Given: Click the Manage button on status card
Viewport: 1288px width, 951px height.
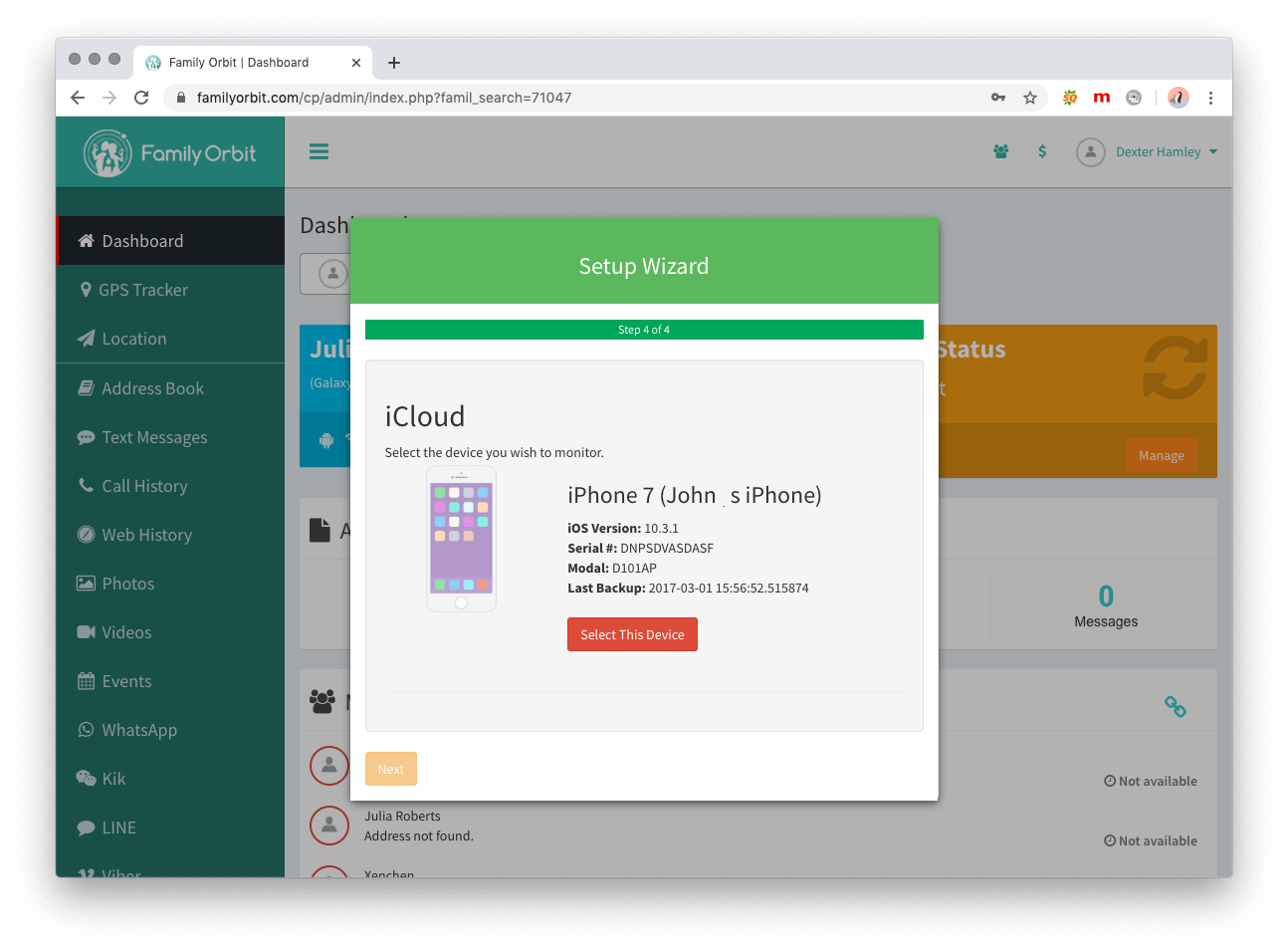Looking at the screenshot, I should click(1162, 455).
